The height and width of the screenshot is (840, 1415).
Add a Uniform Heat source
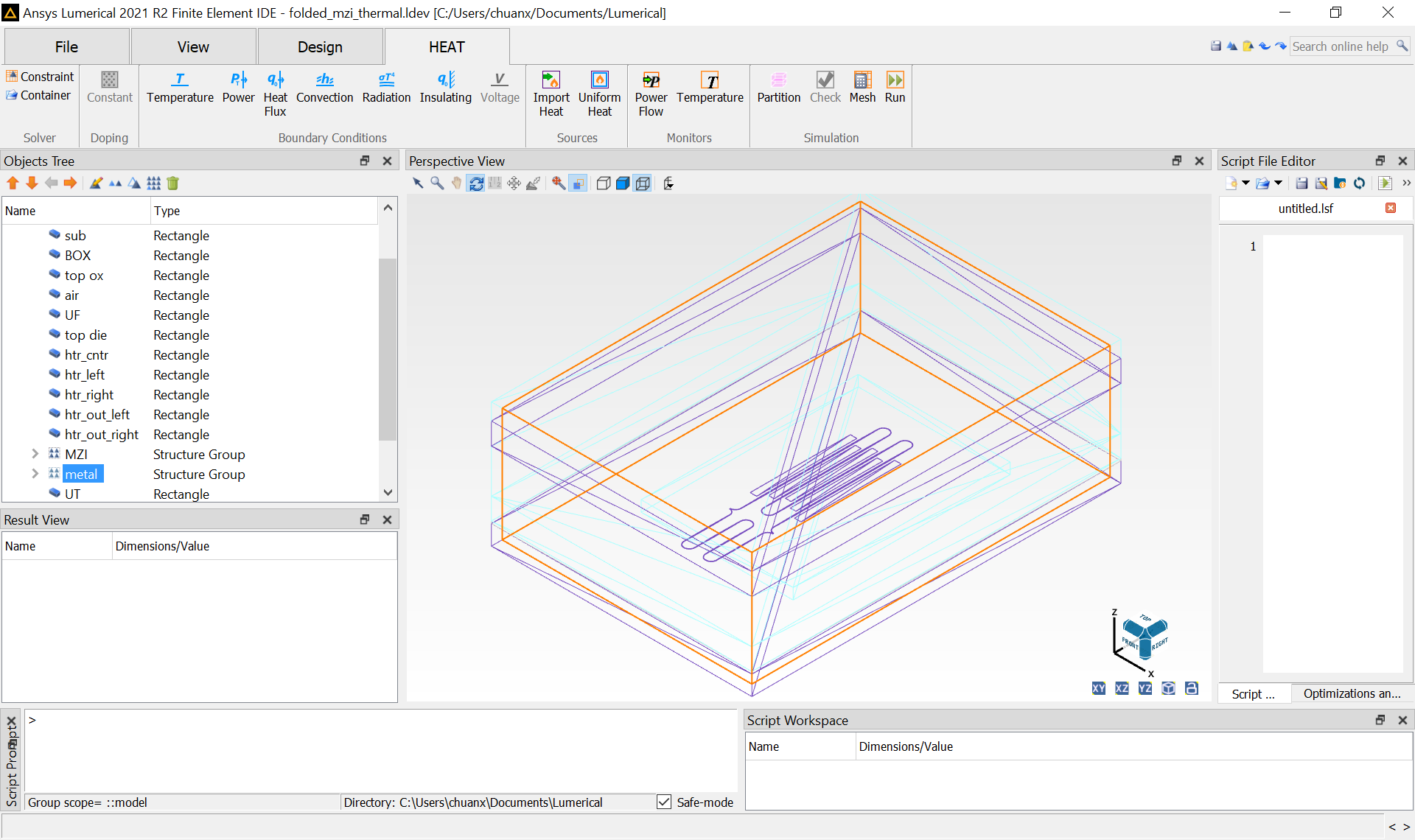(599, 94)
